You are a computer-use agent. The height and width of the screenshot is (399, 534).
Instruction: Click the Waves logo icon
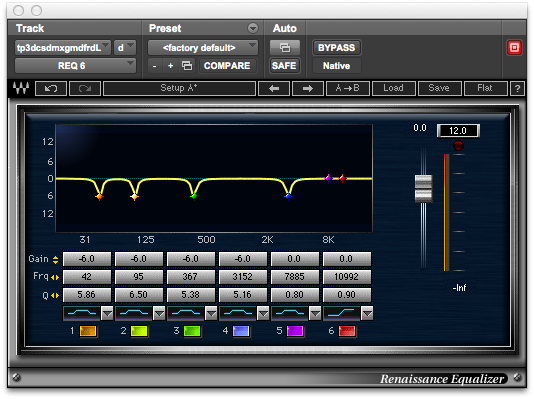point(20,88)
